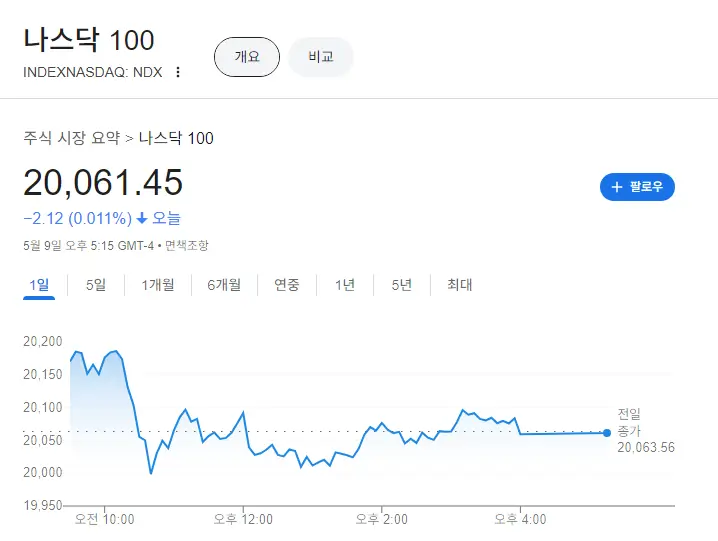This screenshot has width=718, height=541.
Task: Click the chart's closing price endpoint dot
Action: pyautogui.click(x=607, y=432)
